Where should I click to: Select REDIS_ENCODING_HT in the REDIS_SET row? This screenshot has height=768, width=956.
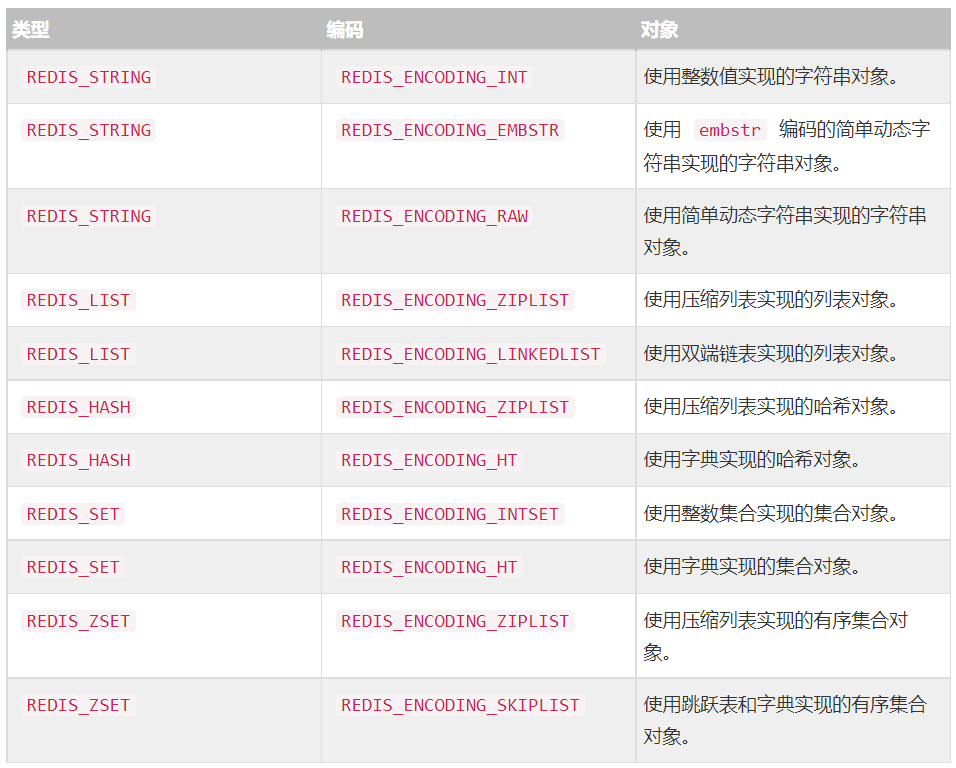coord(429,567)
